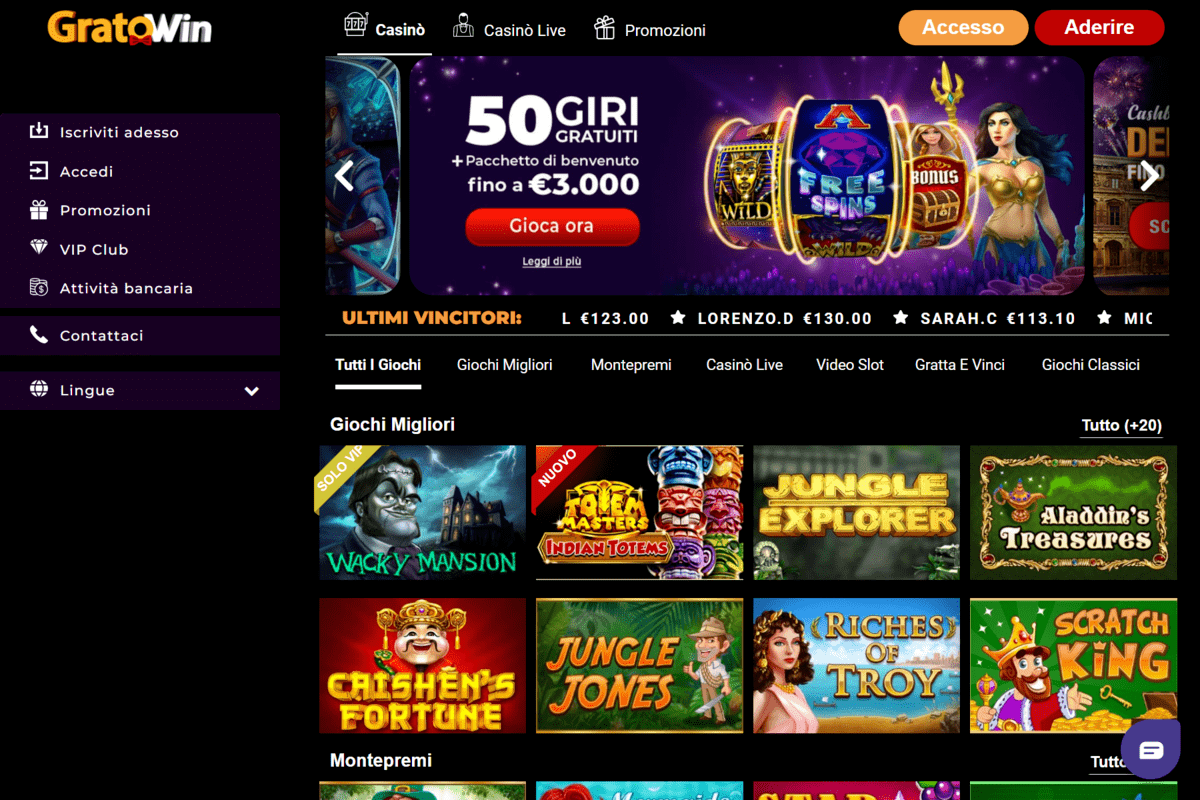Click the Gioca ora banner button
The height and width of the screenshot is (800, 1200).
[x=552, y=226]
